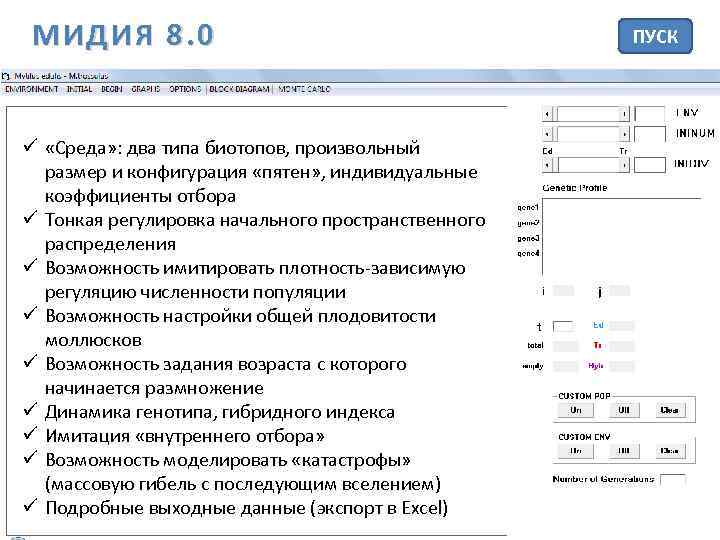This screenshot has width=720, height=540.
Task: Click the gene3 label
Action: [x=528, y=238]
